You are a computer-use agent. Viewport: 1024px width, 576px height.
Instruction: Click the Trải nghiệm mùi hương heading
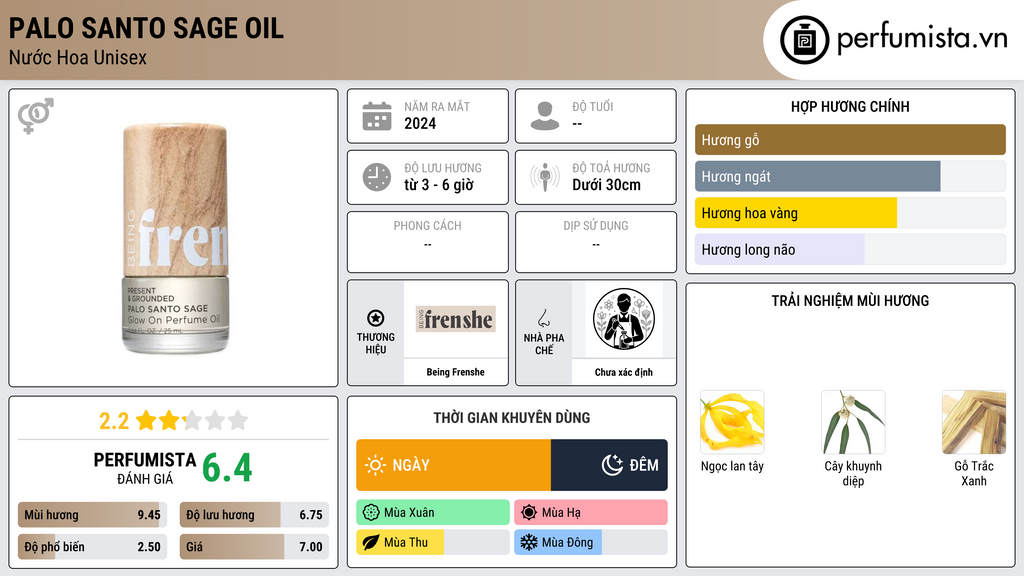(x=850, y=301)
